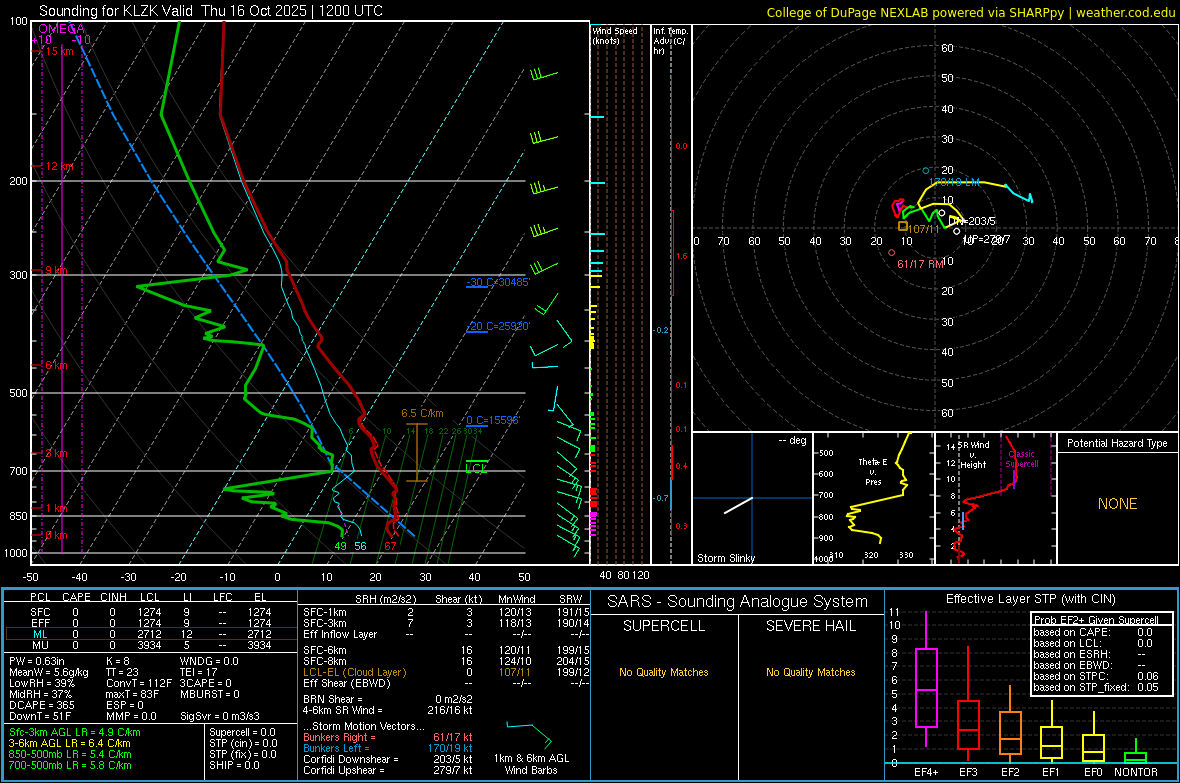Click the magenta OMEGA label
The width and height of the screenshot is (1180, 783).
click(62, 29)
